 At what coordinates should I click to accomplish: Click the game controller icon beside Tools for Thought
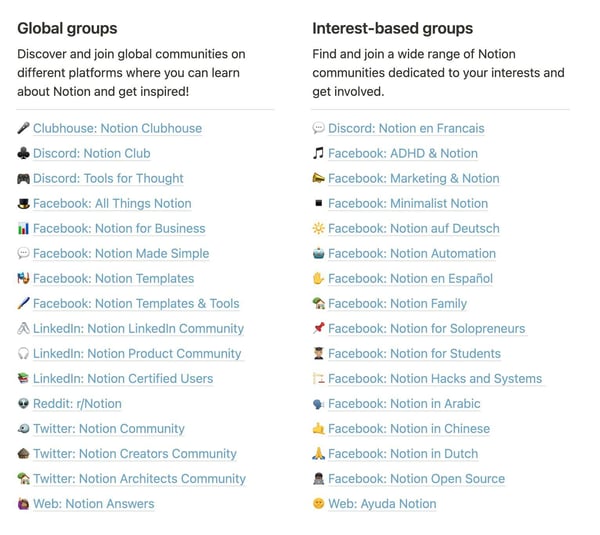(x=23, y=178)
